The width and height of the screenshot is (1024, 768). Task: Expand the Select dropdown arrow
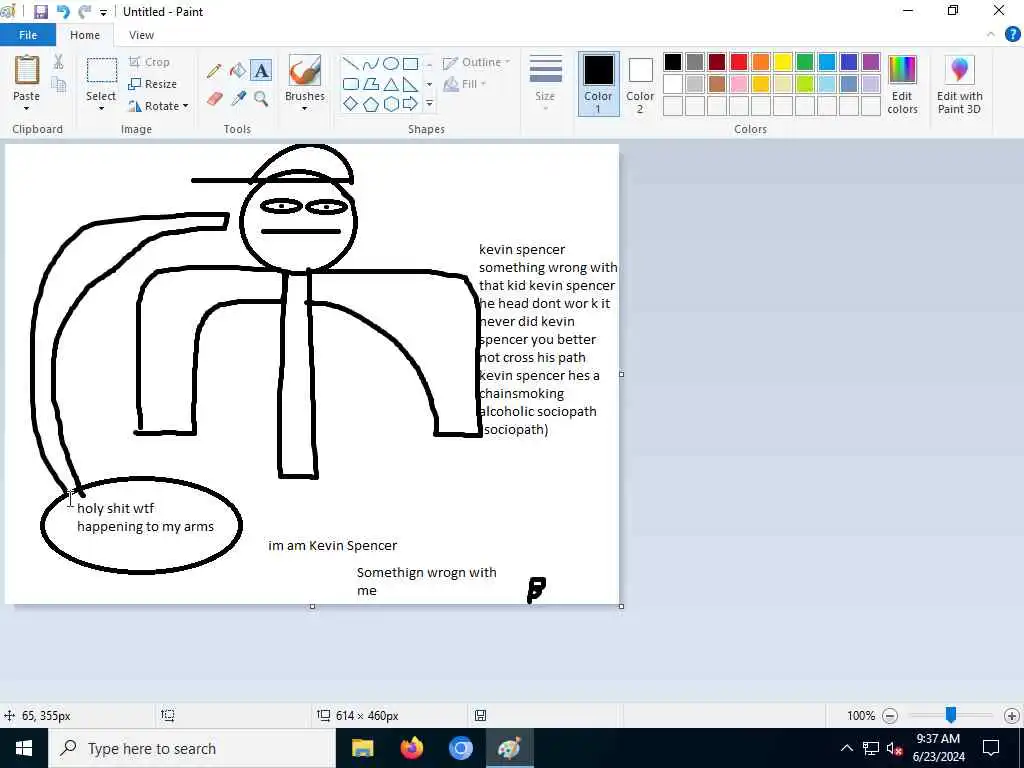pos(101,108)
